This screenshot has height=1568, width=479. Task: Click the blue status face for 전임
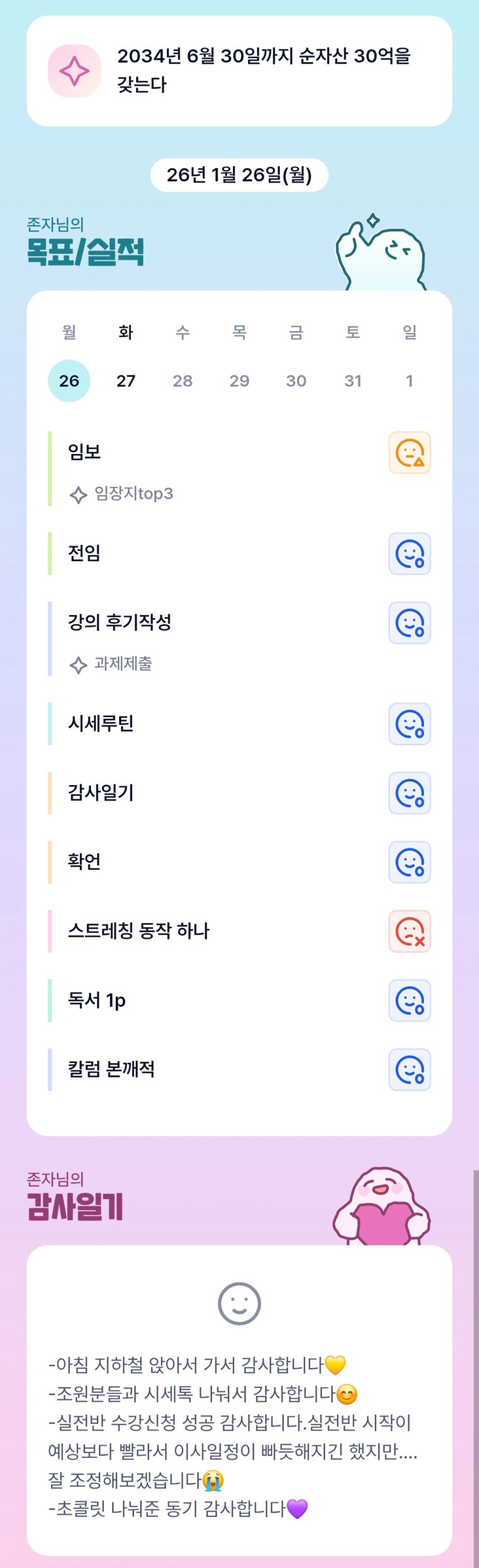409,554
